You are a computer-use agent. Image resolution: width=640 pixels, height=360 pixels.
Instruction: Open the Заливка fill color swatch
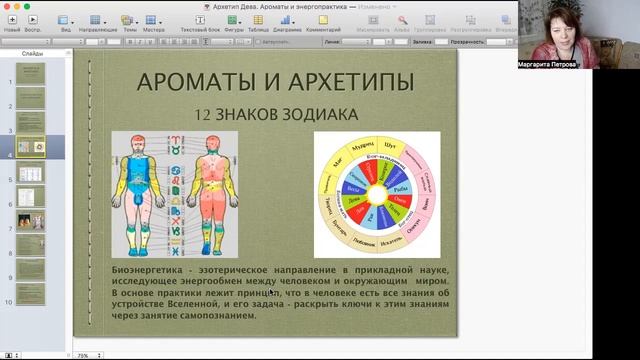point(441,42)
